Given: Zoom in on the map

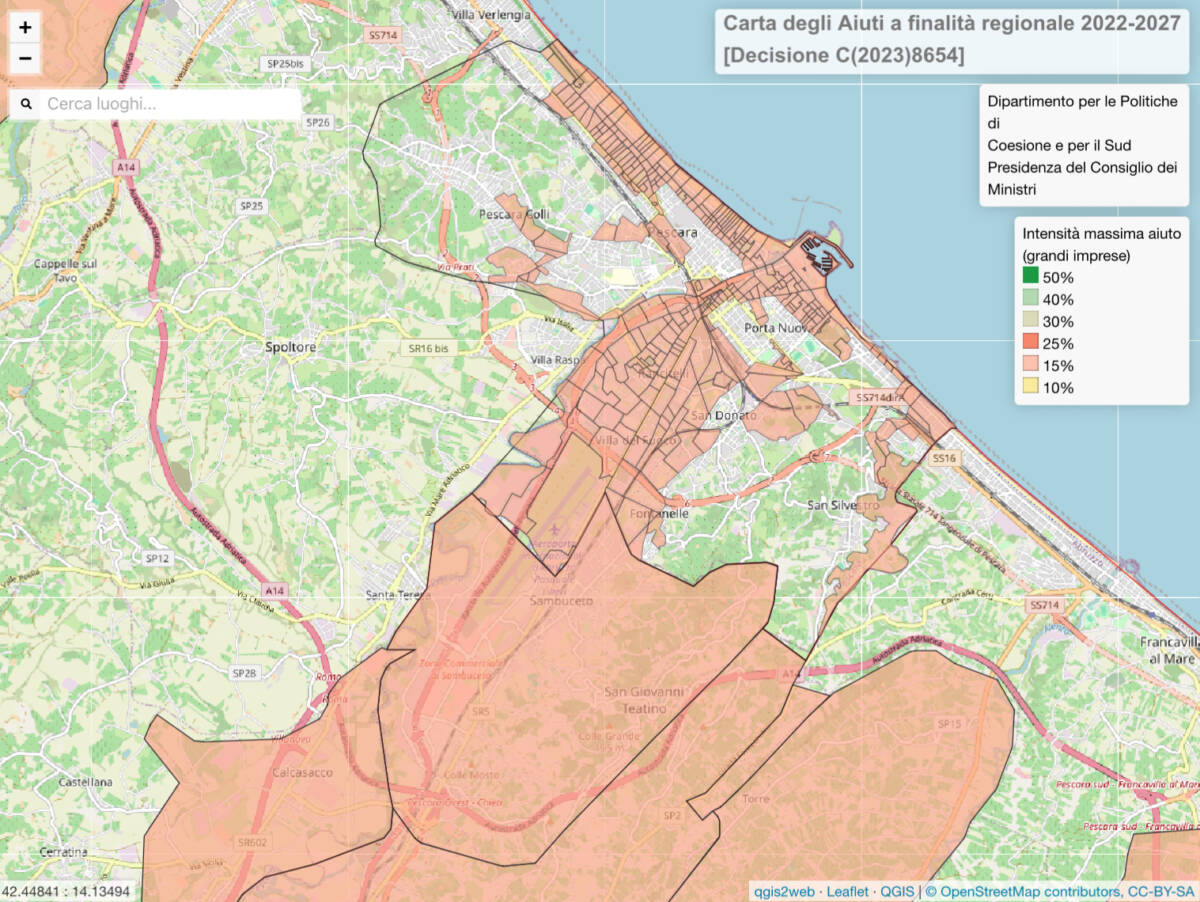Looking at the screenshot, I should (25, 28).
